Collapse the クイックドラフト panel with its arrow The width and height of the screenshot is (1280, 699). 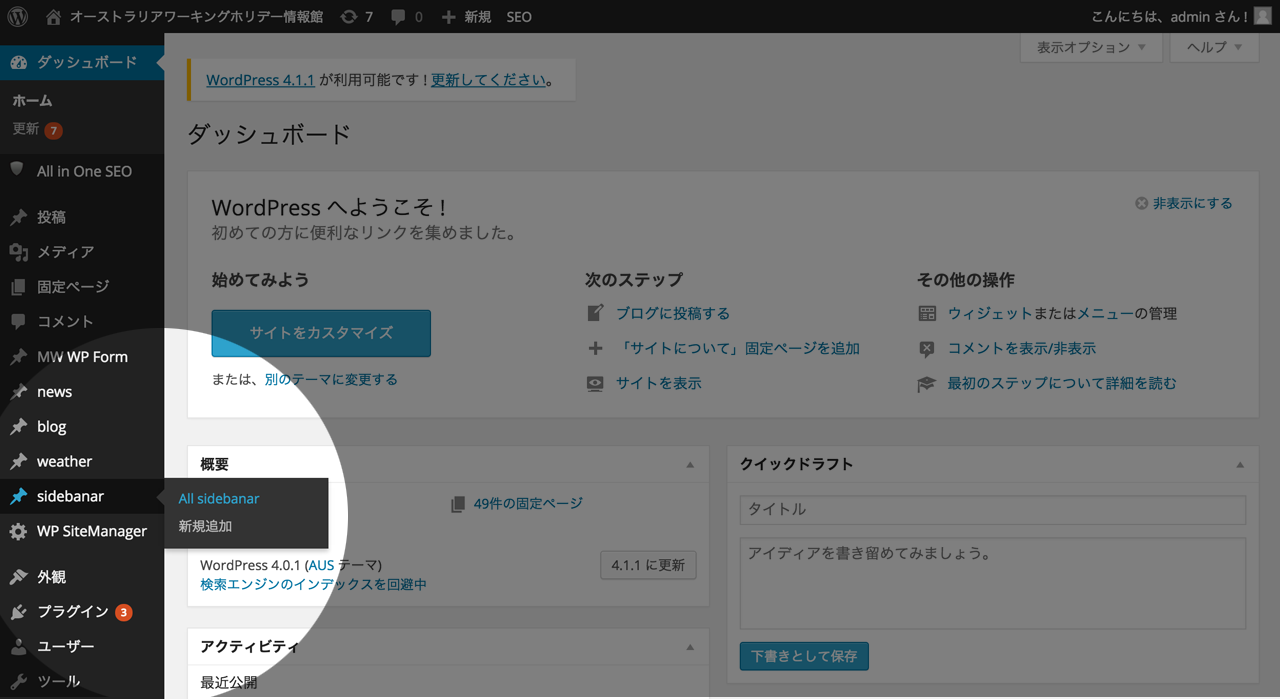pyautogui.click(x=1240, y=465)
